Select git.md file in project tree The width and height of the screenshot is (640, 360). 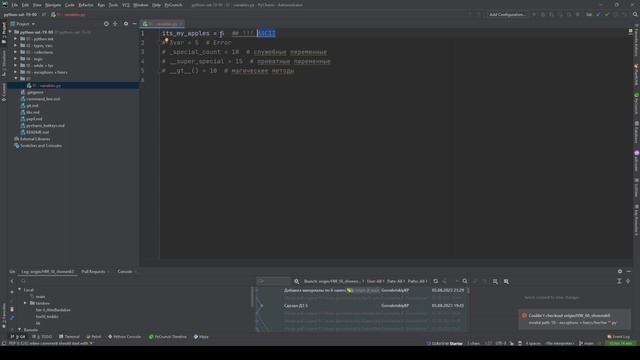29,105
